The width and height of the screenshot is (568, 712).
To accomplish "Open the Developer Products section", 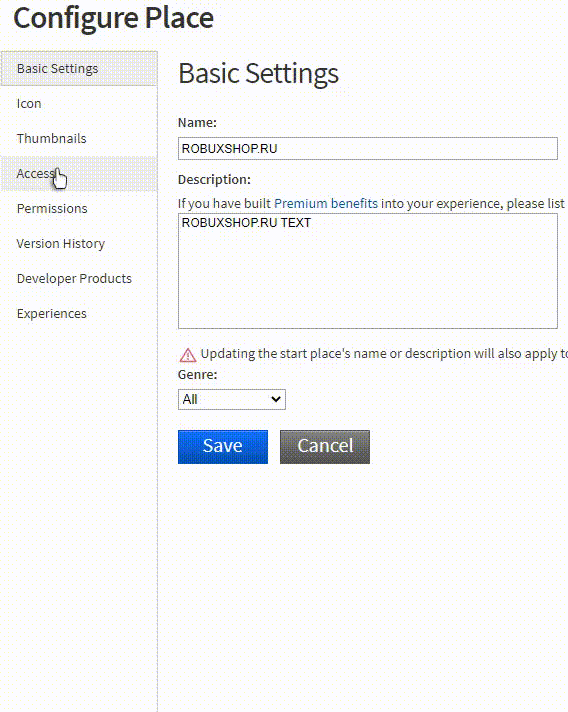I will (x=79, y=278).
